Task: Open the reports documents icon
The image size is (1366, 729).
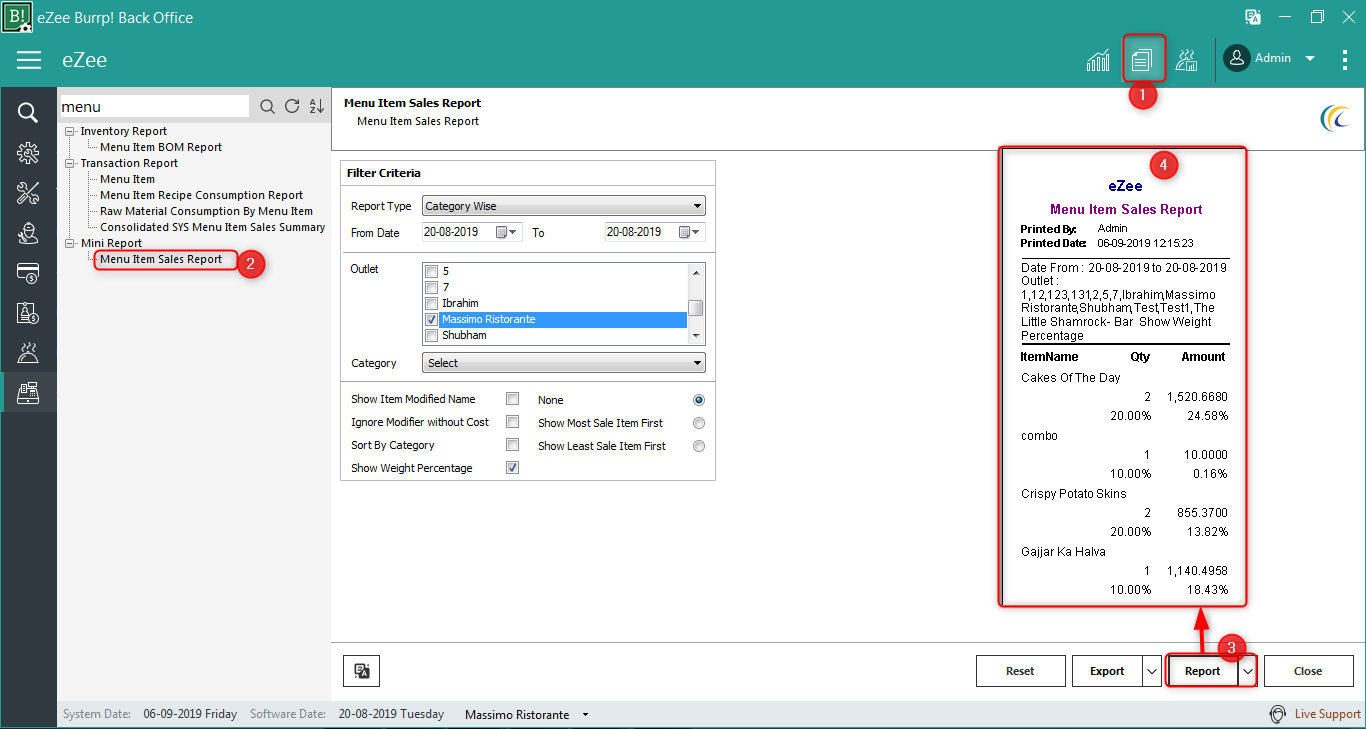Action: [x=1142, y=59]
